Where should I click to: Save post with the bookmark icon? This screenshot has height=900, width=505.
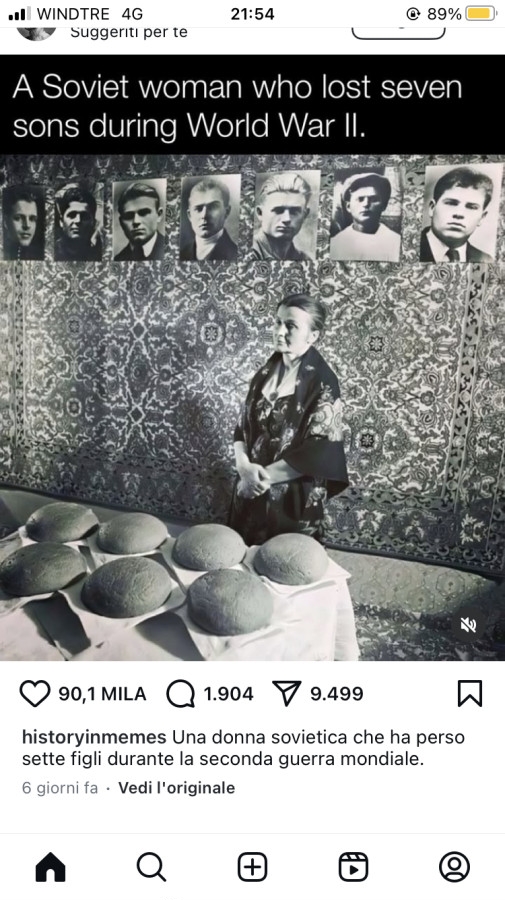point(469,693)
